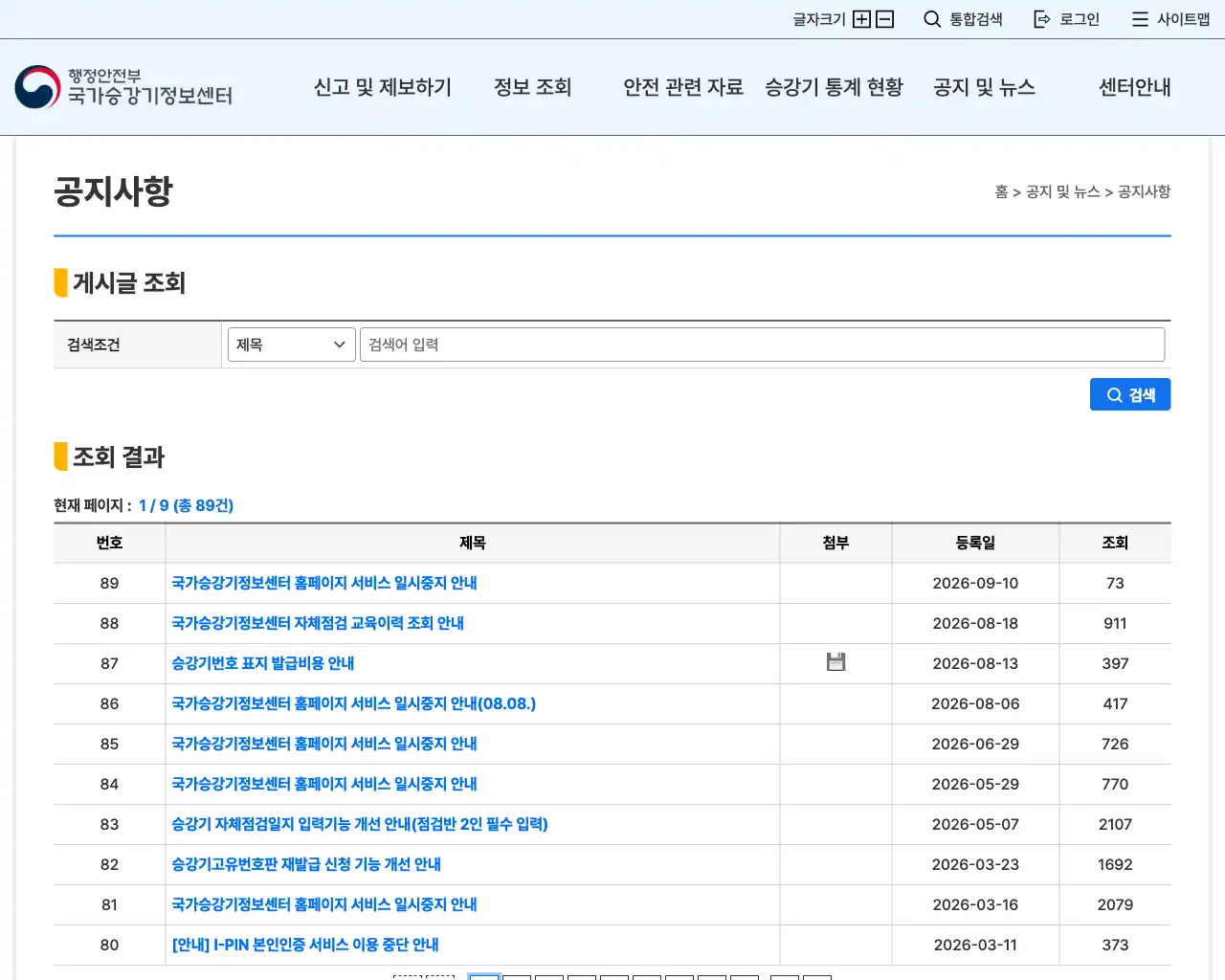Click view count 2107 cell
Screen dimensions: 1225x980
(1115, 824)
